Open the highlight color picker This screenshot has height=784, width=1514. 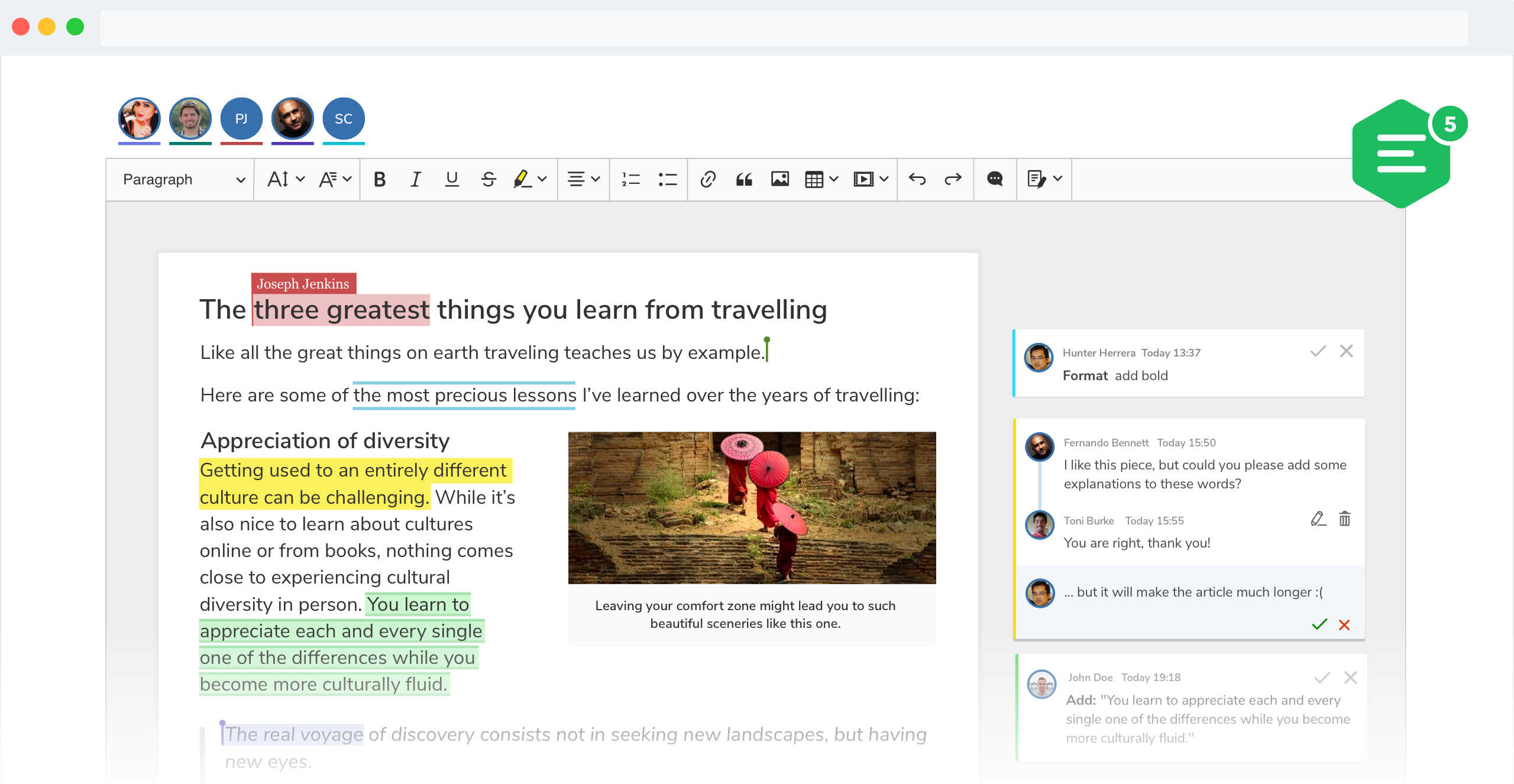542,179
